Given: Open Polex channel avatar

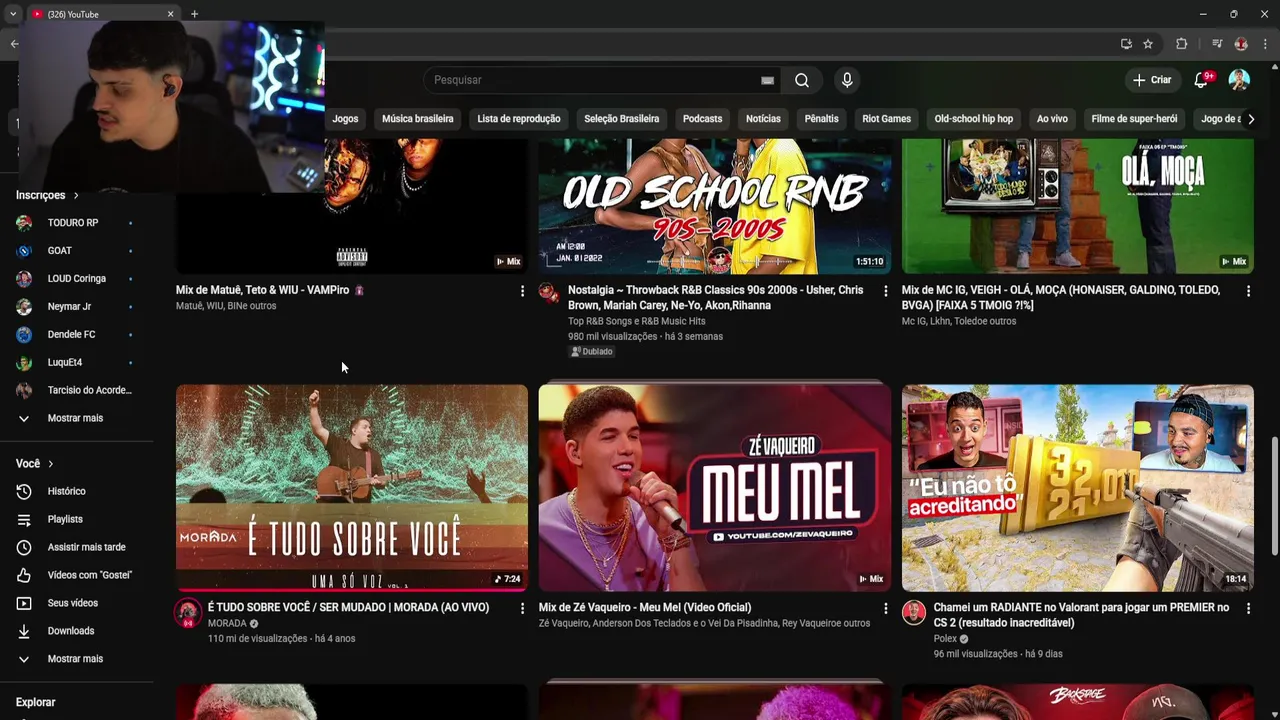Looking at the screenshot, I should (x=914, y=613).
